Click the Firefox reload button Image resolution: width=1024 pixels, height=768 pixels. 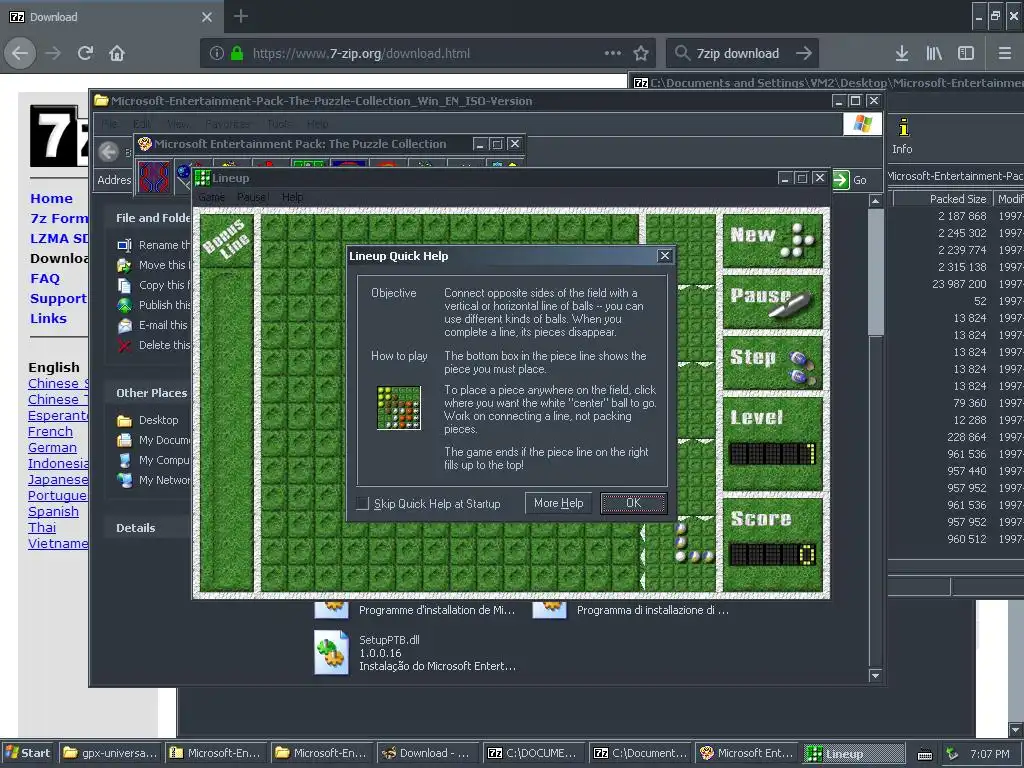tap(86, 53)
